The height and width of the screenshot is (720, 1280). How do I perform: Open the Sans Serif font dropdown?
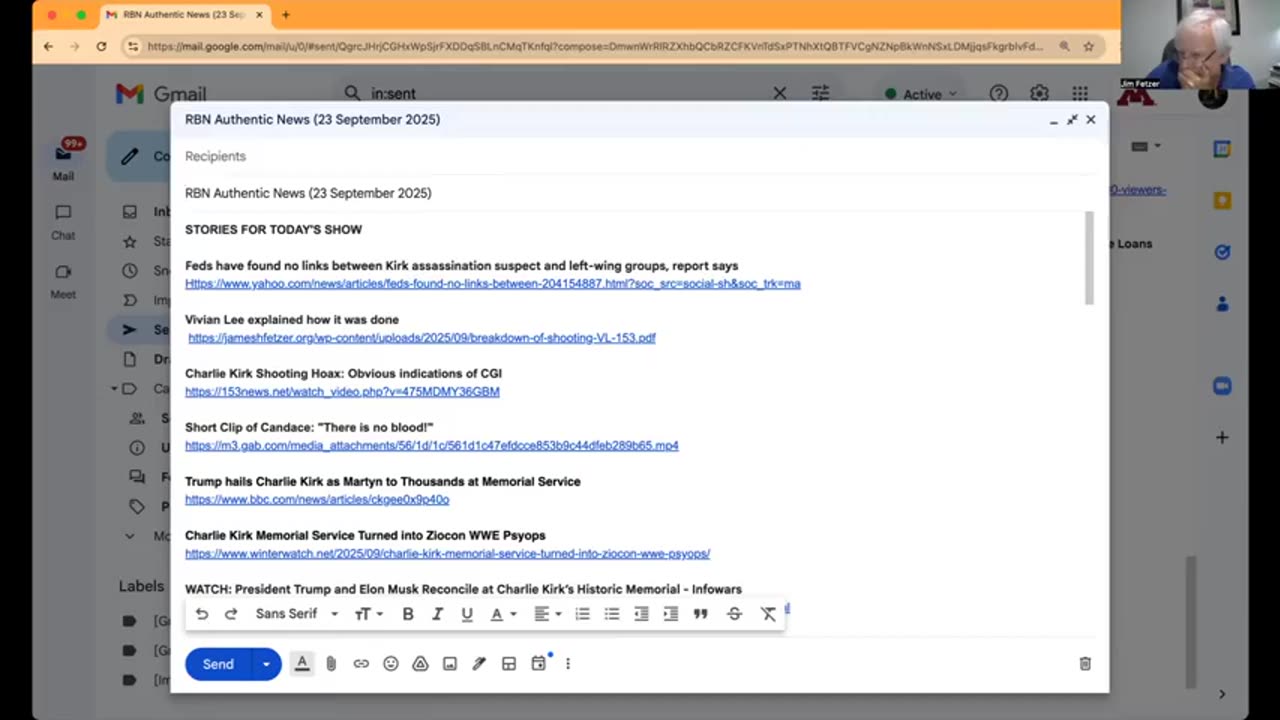click(297, 614)
